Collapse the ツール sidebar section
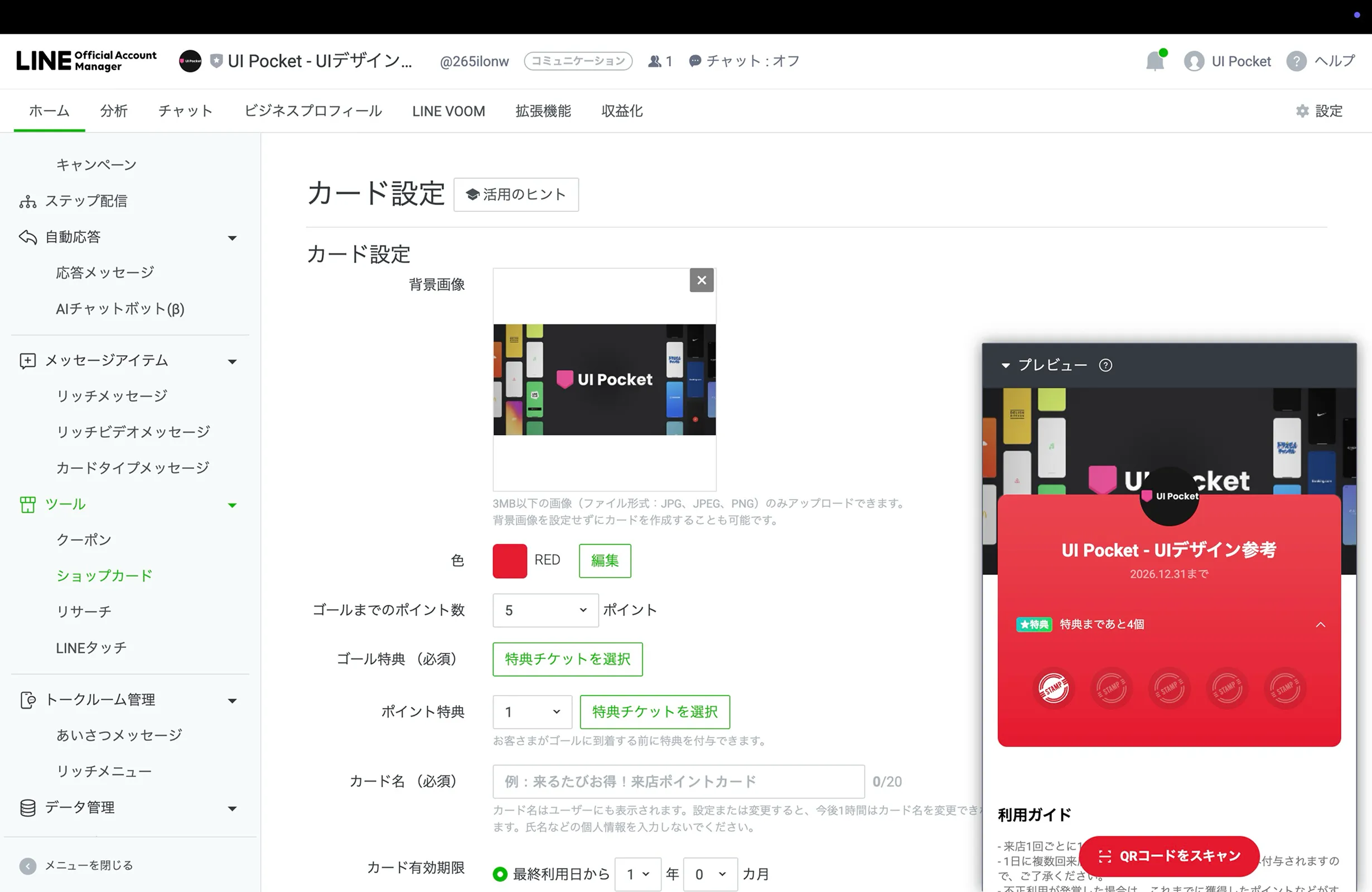 233,504
